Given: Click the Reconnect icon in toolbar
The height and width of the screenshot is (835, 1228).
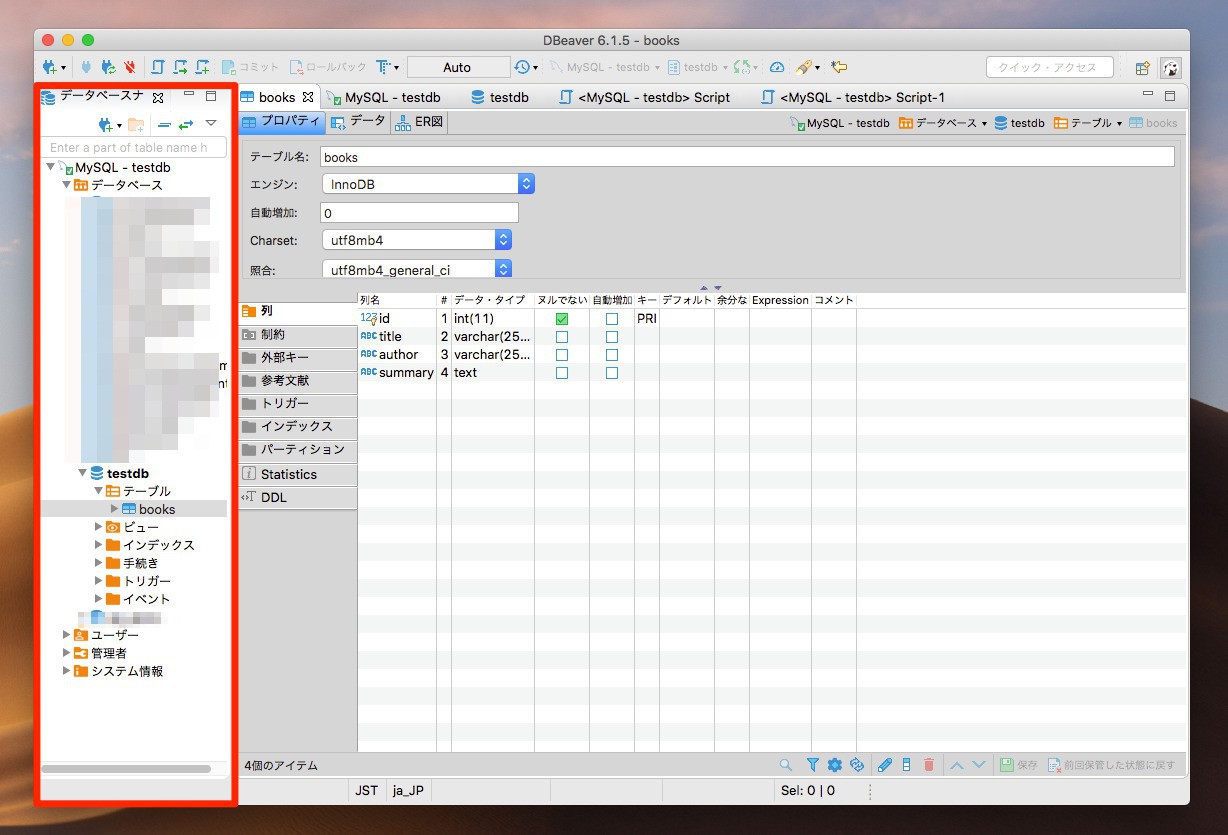Looking at the screenshot, I should click(x=107, y=67).
